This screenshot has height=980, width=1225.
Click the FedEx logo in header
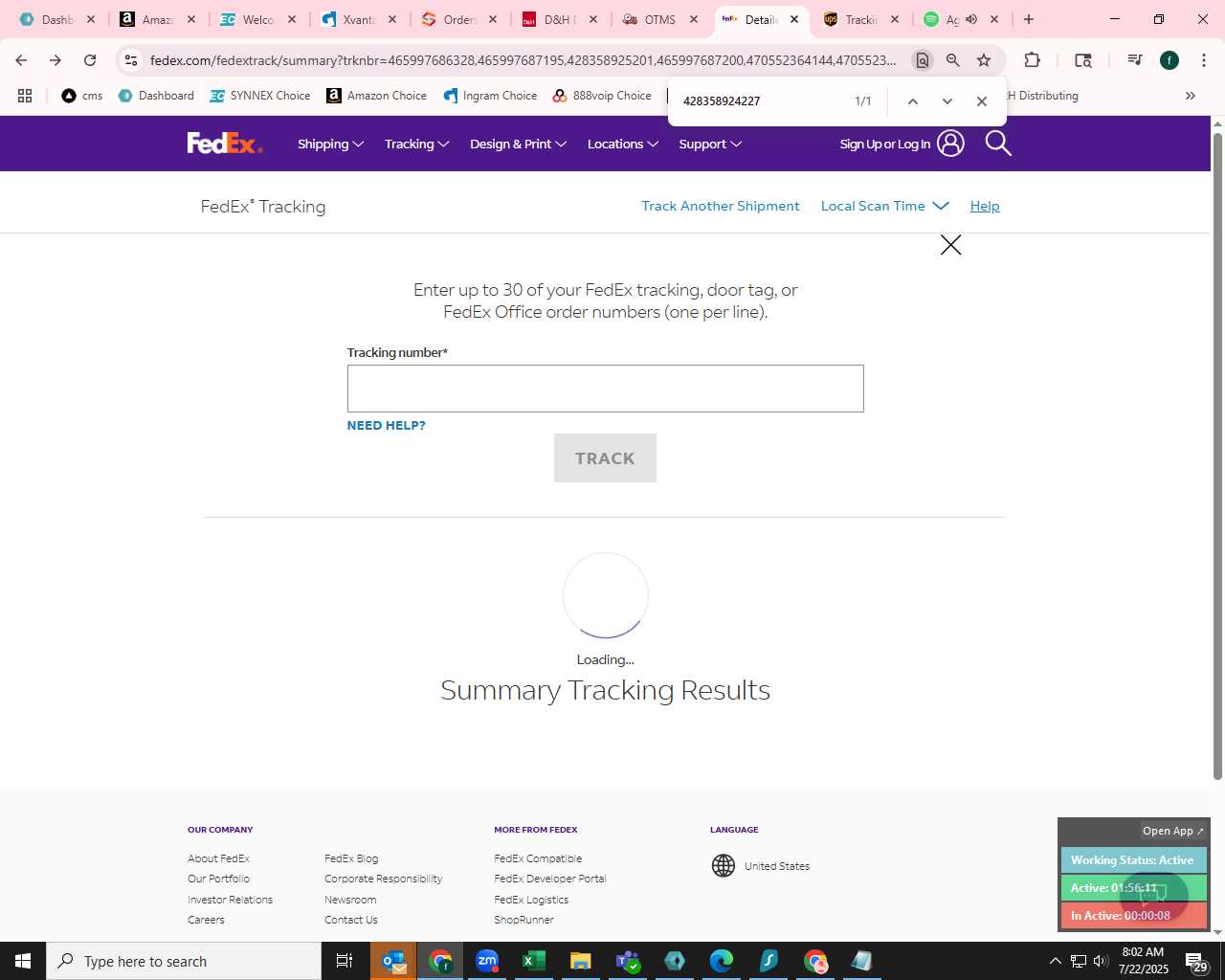(225, 144)
